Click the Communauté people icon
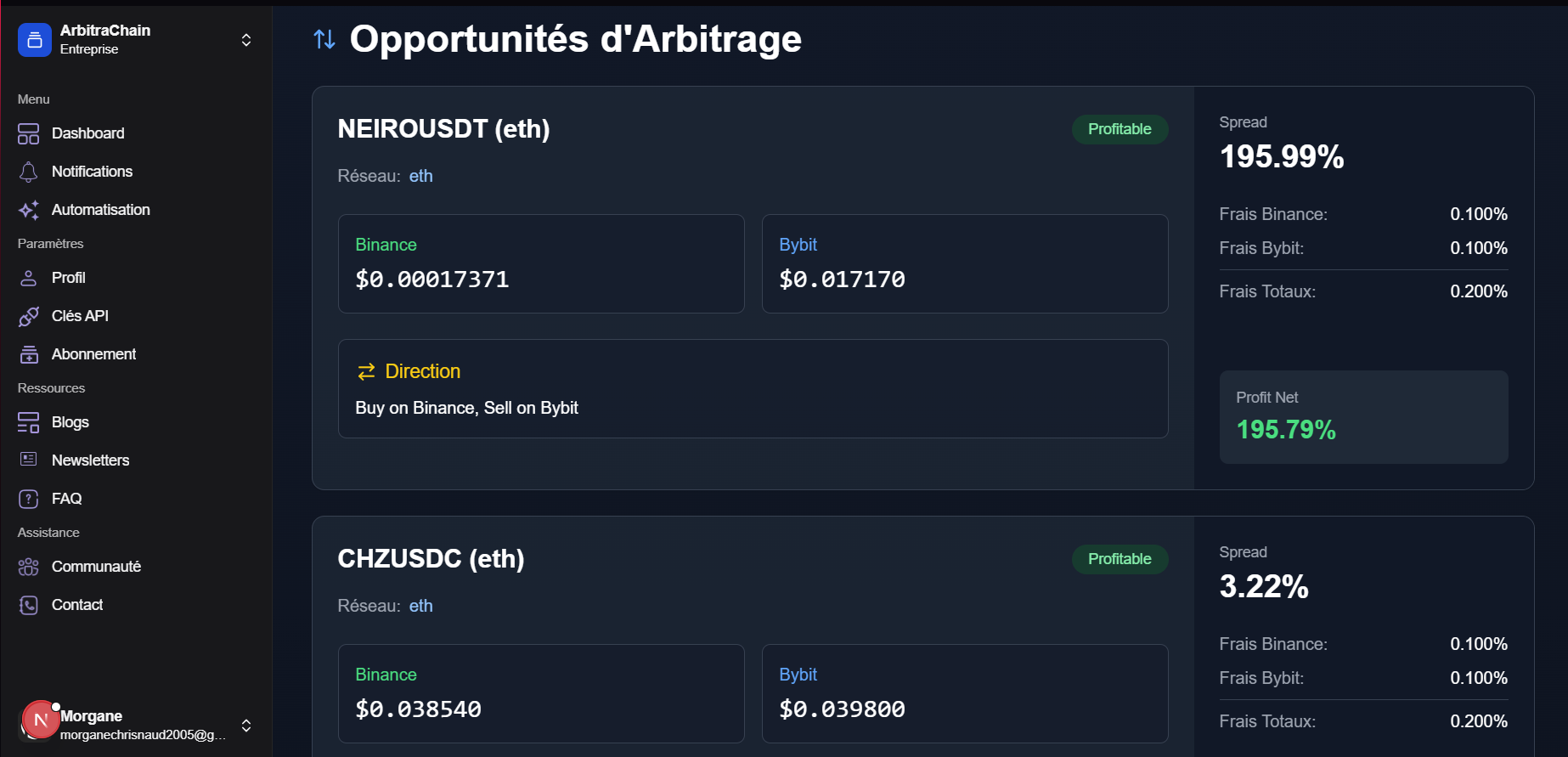This screenshot has width=1568, height=757. click(28, 566)
